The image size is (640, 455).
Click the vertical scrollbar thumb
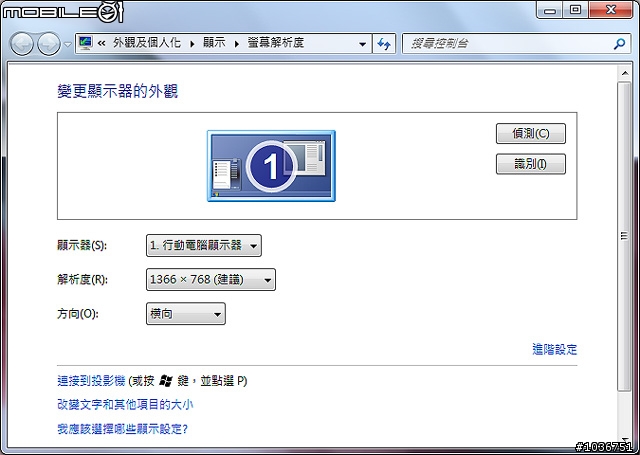(x=624, y=236)
